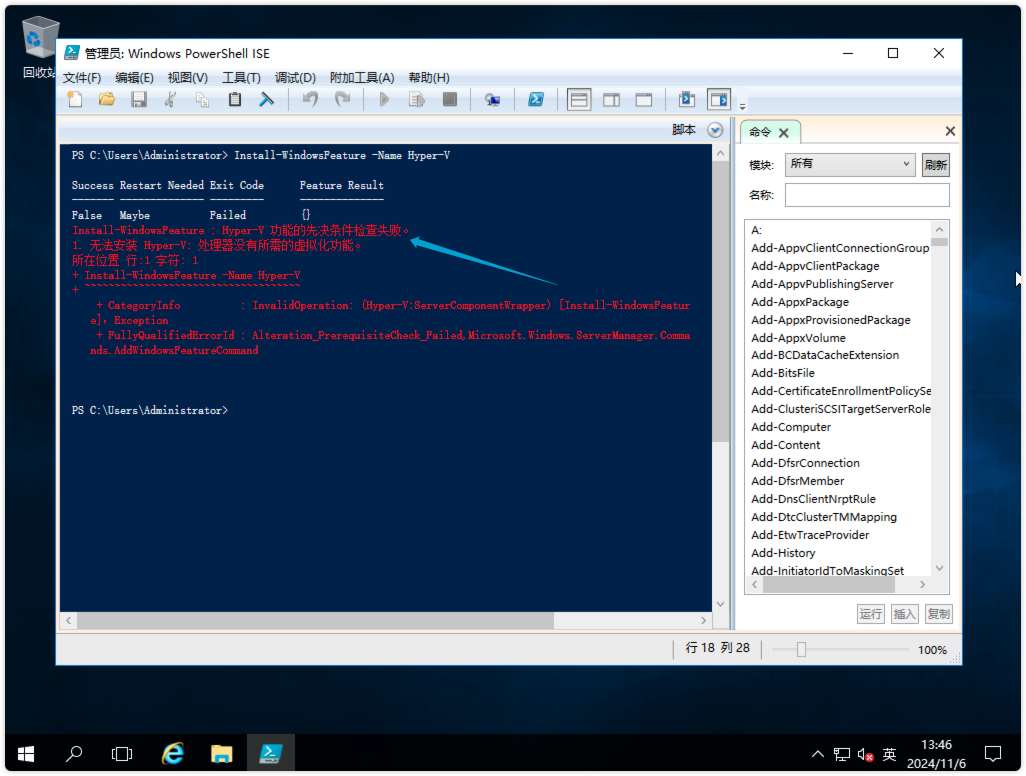Create a new script file
1026x776 pixels.
click(75, 99)
